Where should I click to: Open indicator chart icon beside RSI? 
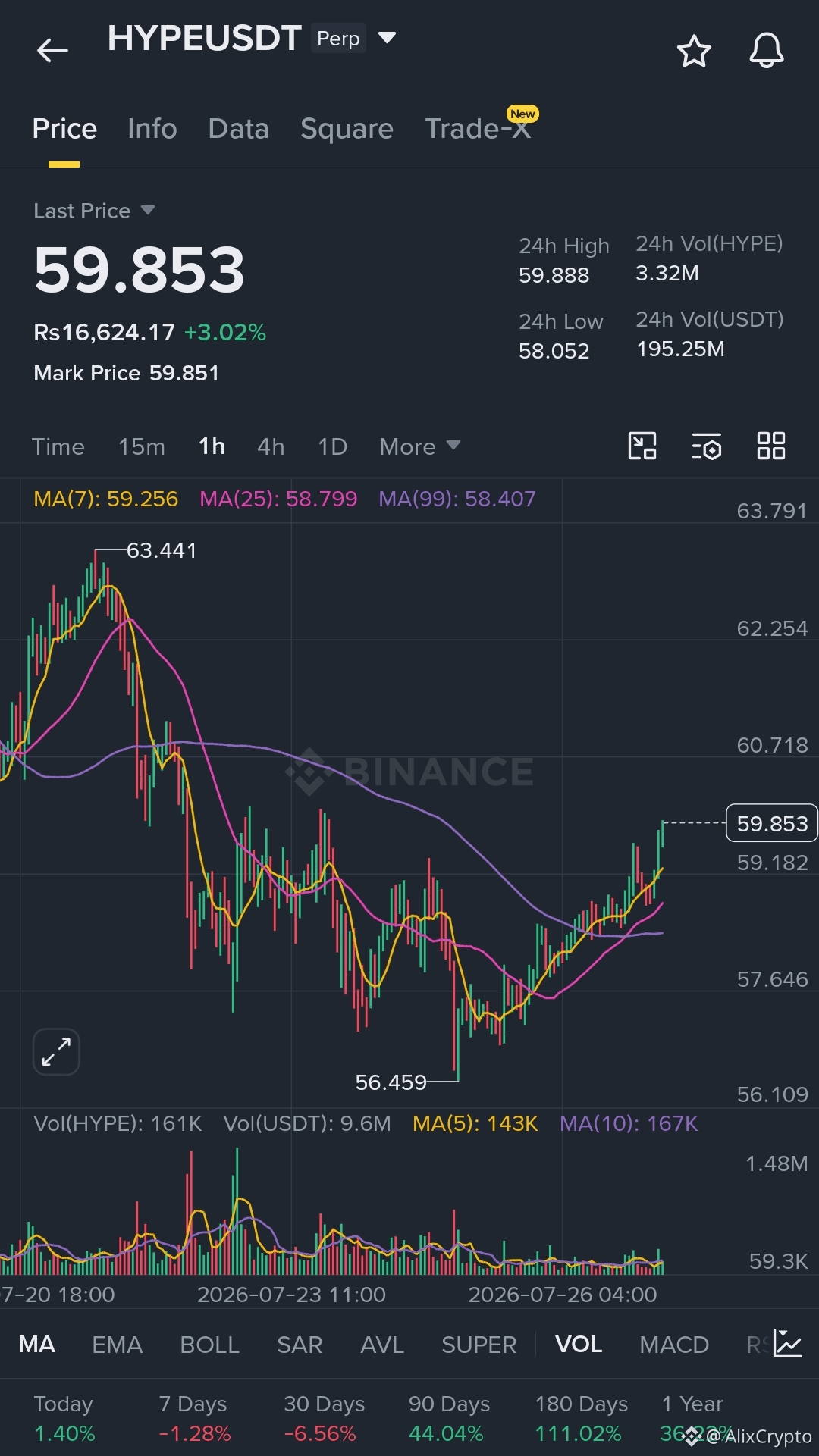(x=788, y=1343)
